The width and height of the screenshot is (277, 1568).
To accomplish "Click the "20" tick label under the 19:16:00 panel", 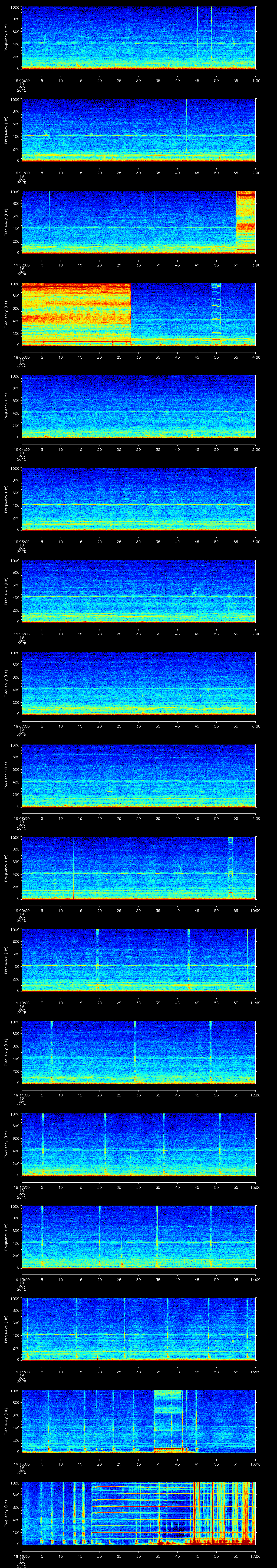I will 99,1556.
